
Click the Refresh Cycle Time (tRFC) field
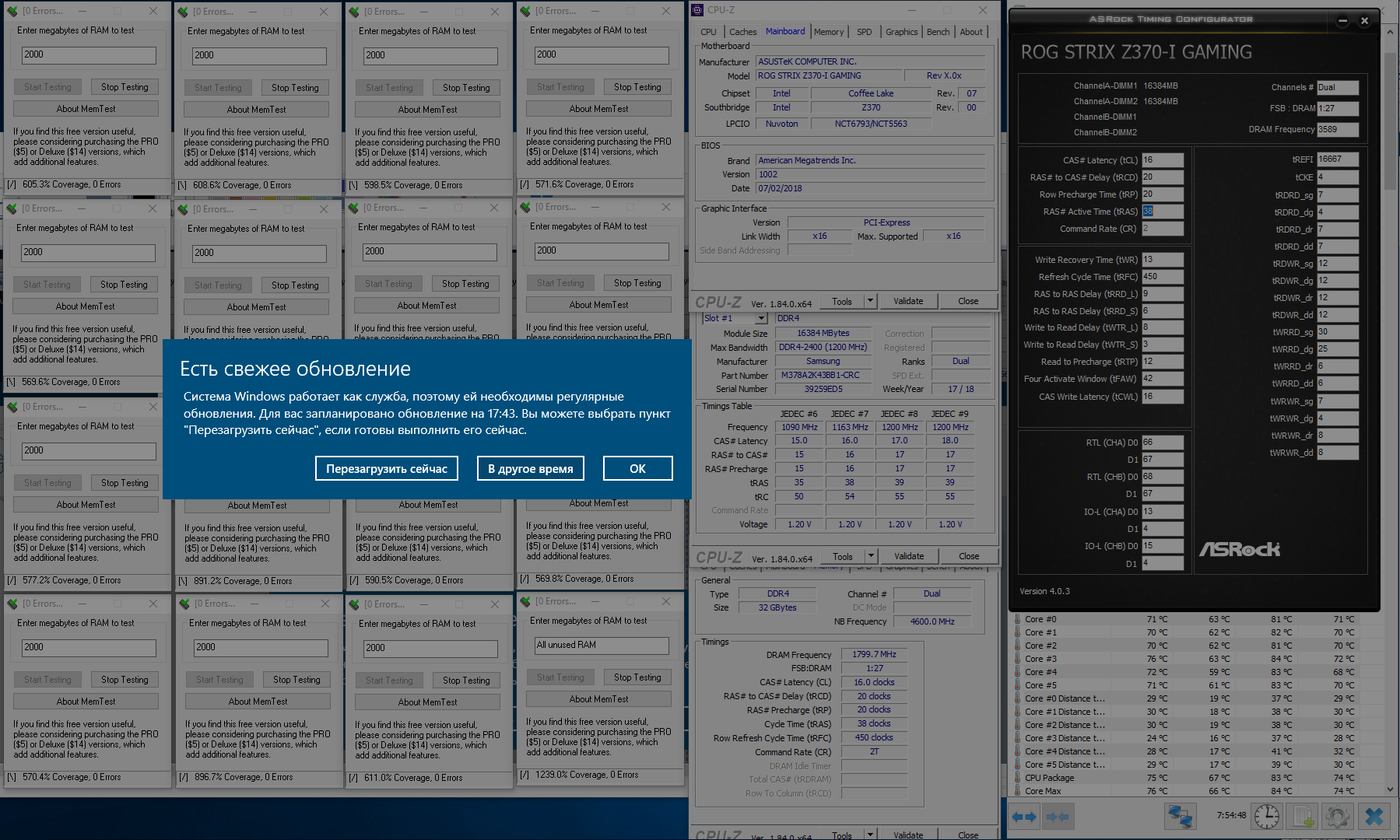[1163, 277]
